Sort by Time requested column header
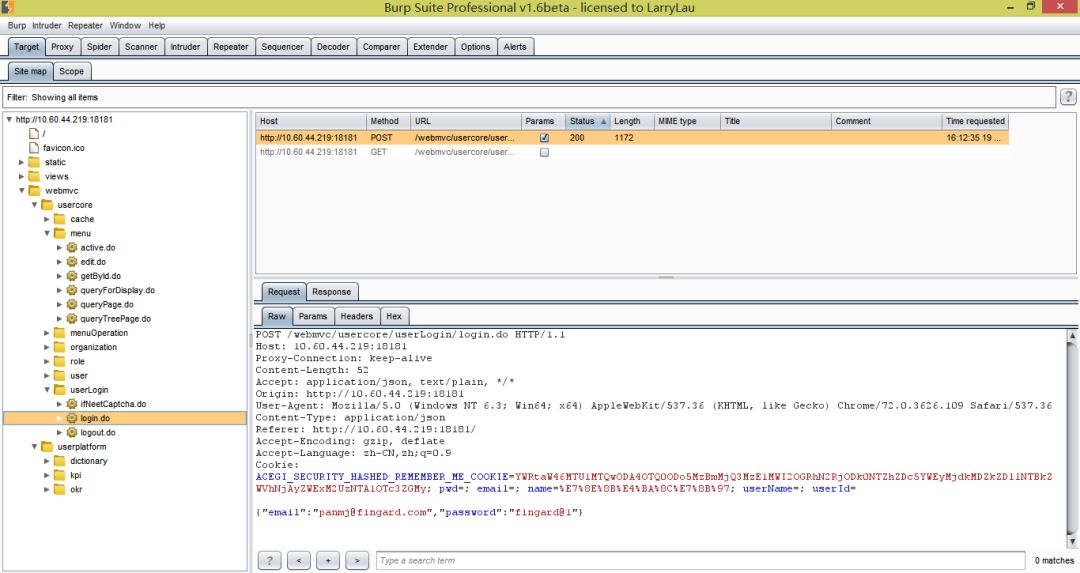This screenshot has height=573, width=1080. 975,121
